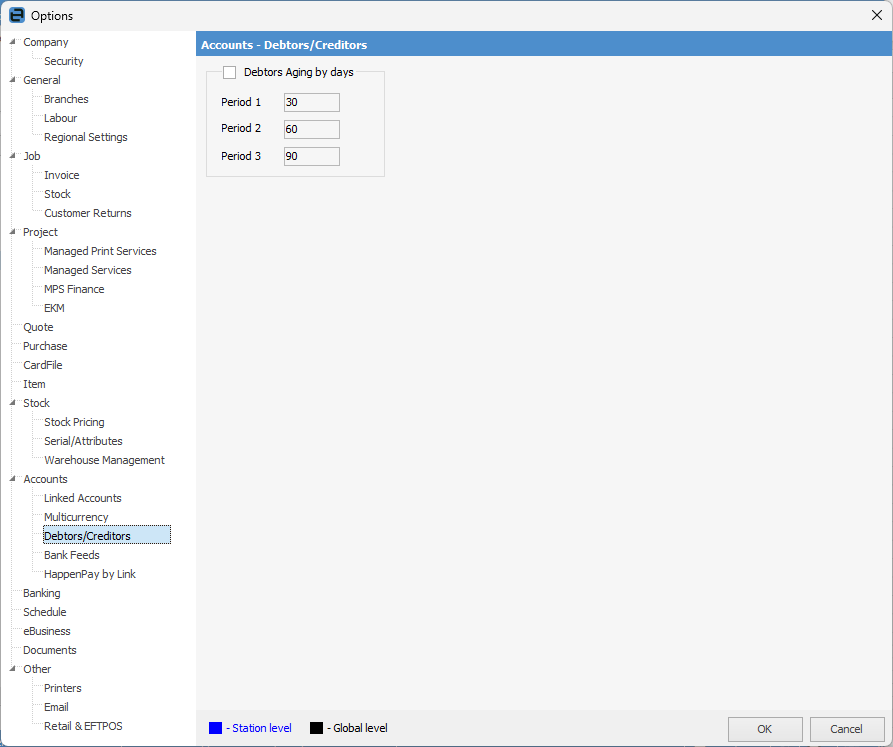Image resolution: width=893 pixels, height=747 pixels.
Task: Select the Project tree item label
Action: (40, 232)
